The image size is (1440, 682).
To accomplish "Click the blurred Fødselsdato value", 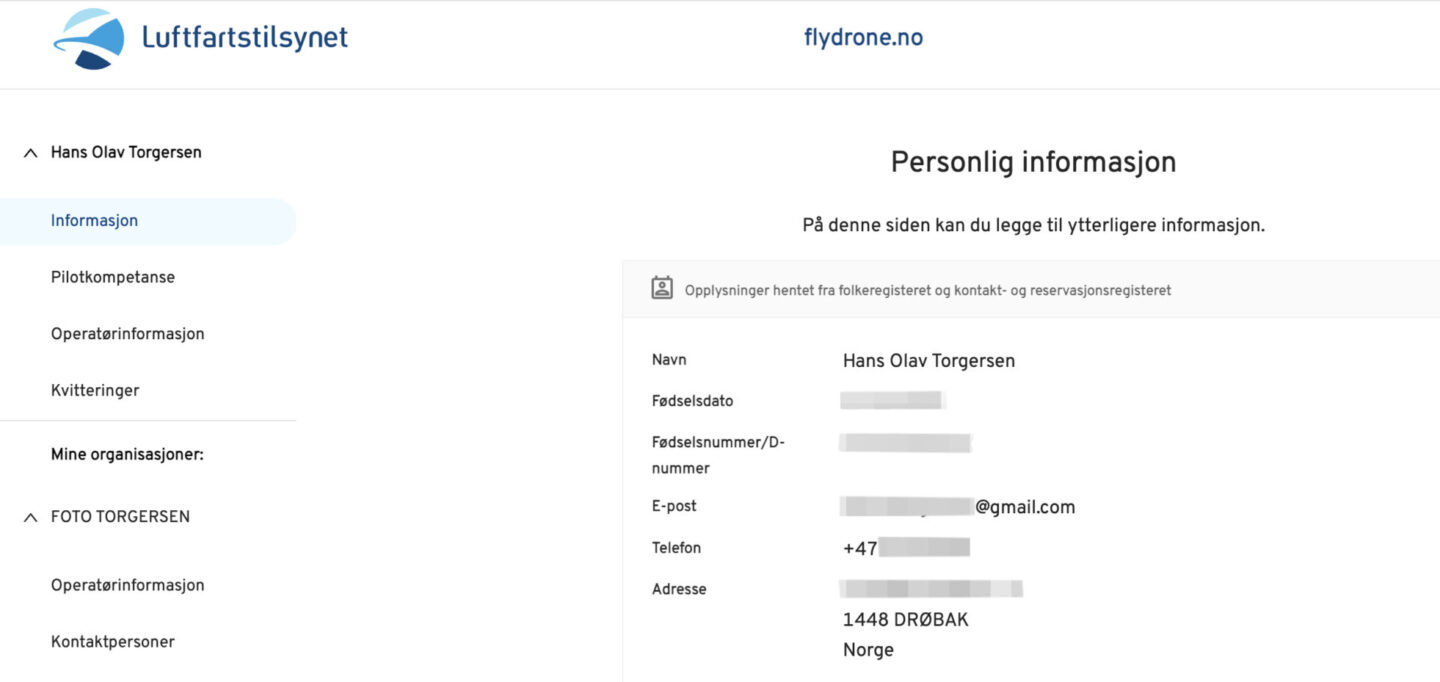I will 891,401.
